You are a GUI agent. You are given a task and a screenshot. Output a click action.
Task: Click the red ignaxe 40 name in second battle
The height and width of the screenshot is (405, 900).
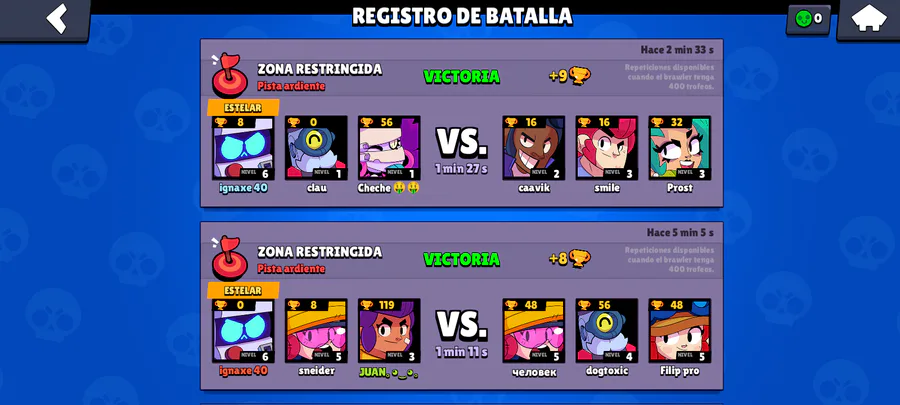point(243,371)
